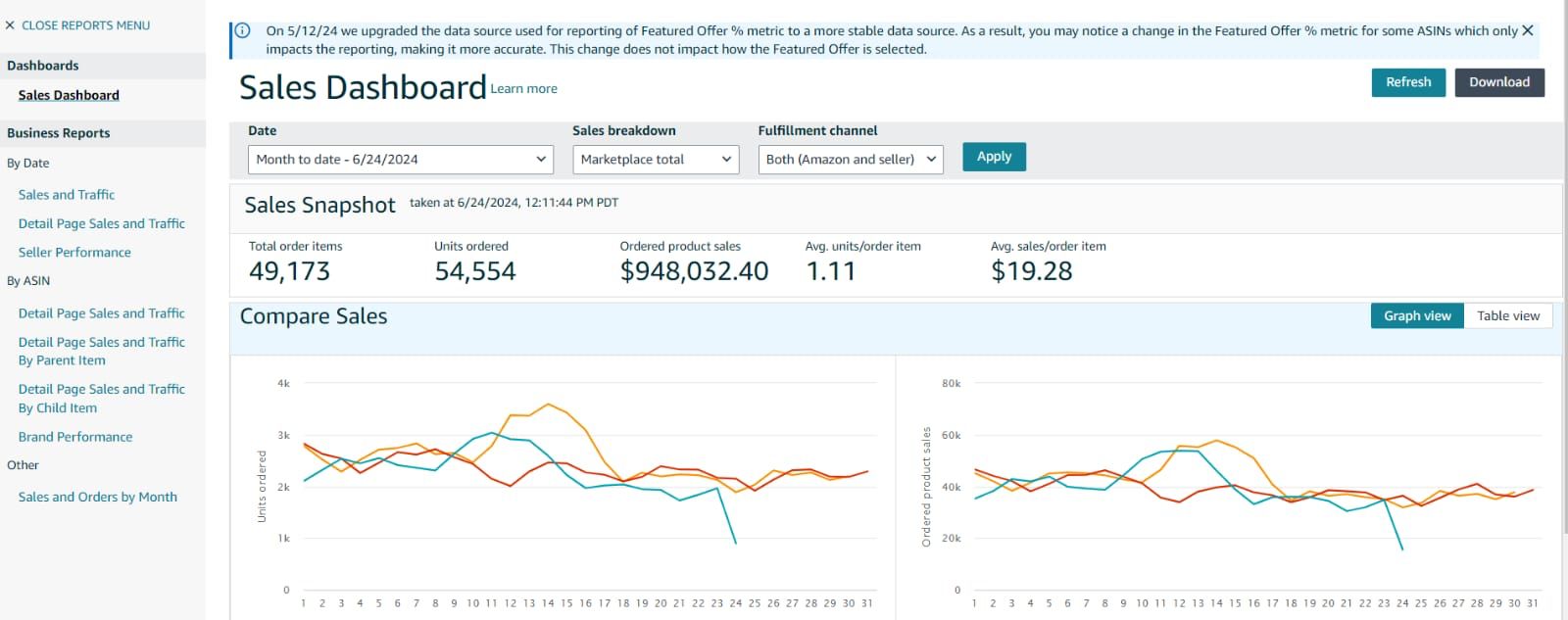Open By Date Detail Page Sales and Traffic
Screen dimensions: 1568x620
tap(102, 223)
